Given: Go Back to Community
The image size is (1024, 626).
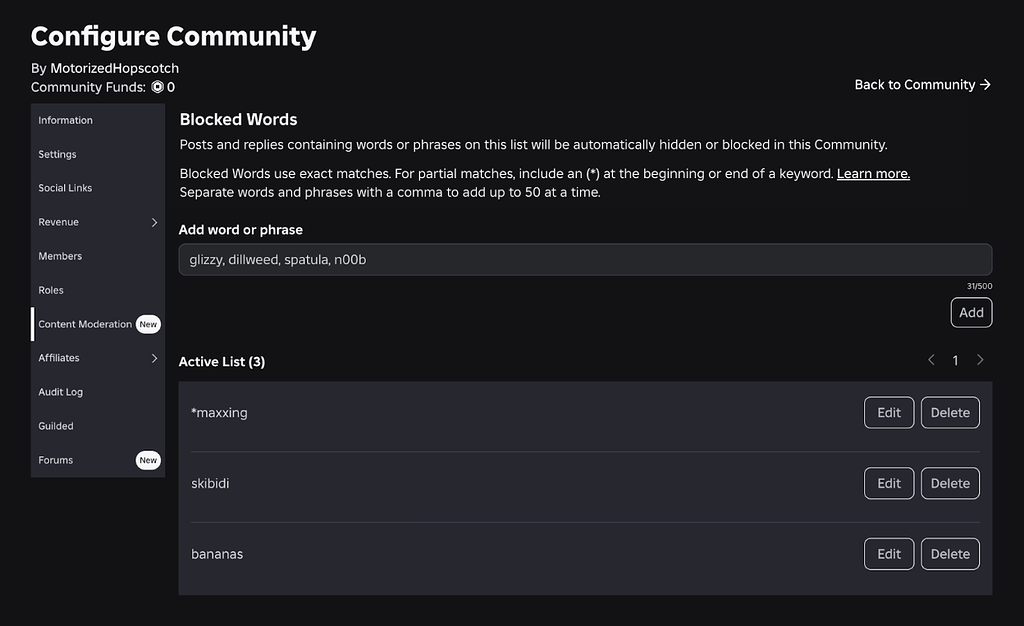Looking at the screenshot, I should click(x=913, y=85).
